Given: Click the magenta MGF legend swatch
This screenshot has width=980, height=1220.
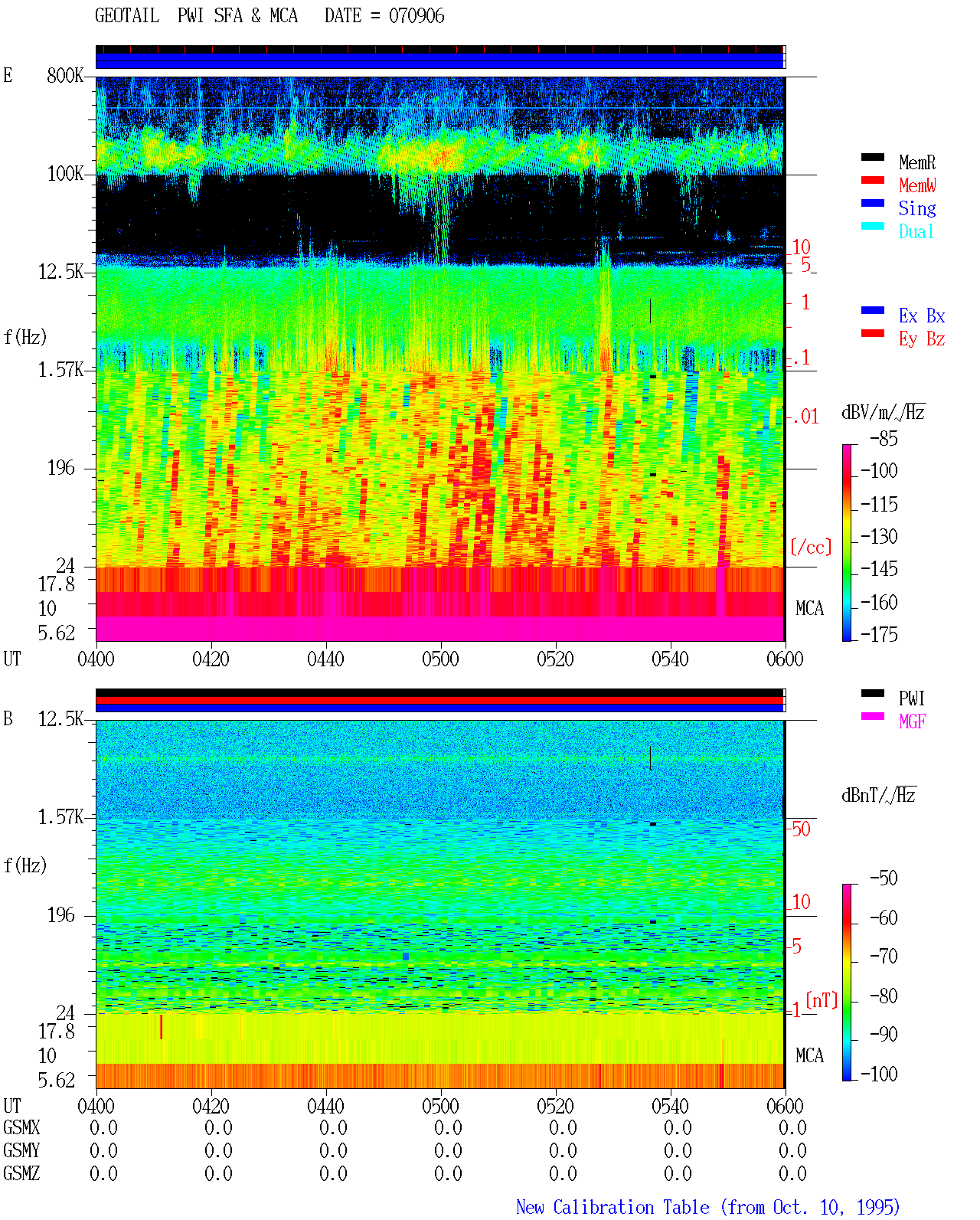Looking at the screenshot, I should (x=872, y=716).
